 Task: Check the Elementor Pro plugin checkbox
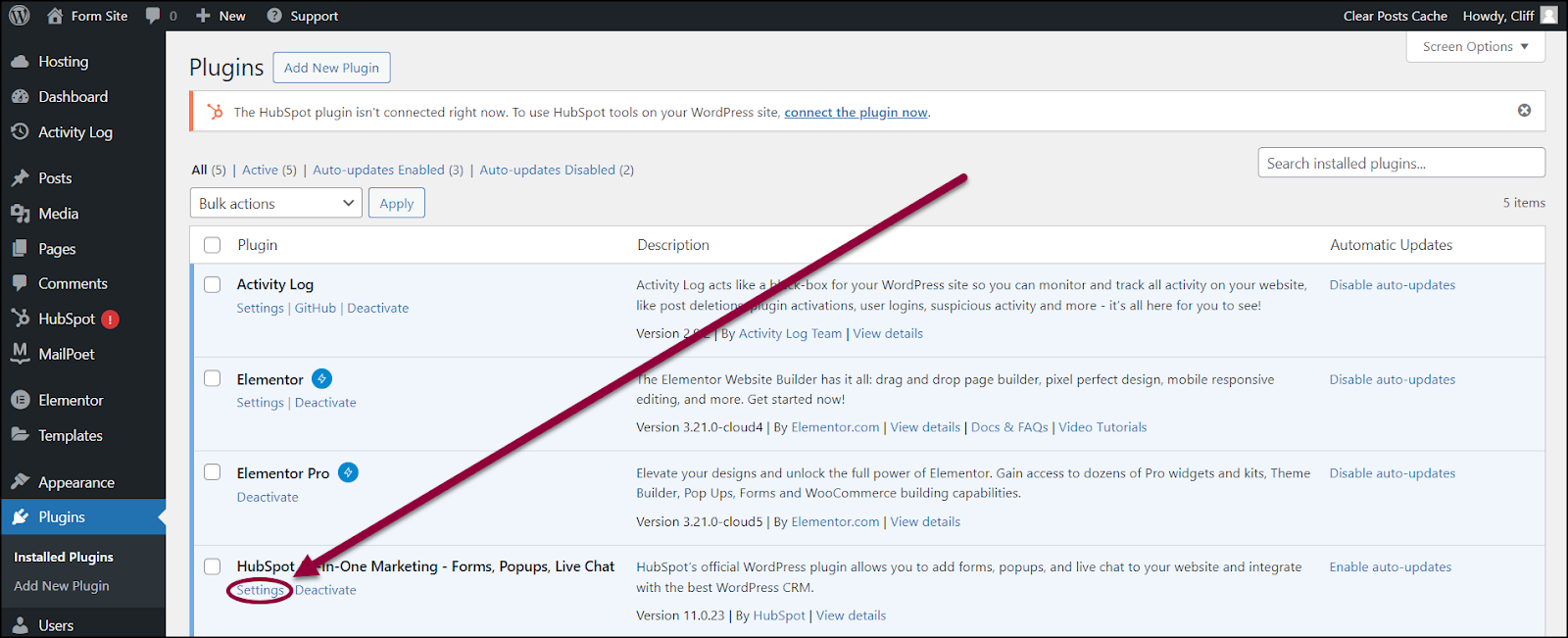[213, 472]
